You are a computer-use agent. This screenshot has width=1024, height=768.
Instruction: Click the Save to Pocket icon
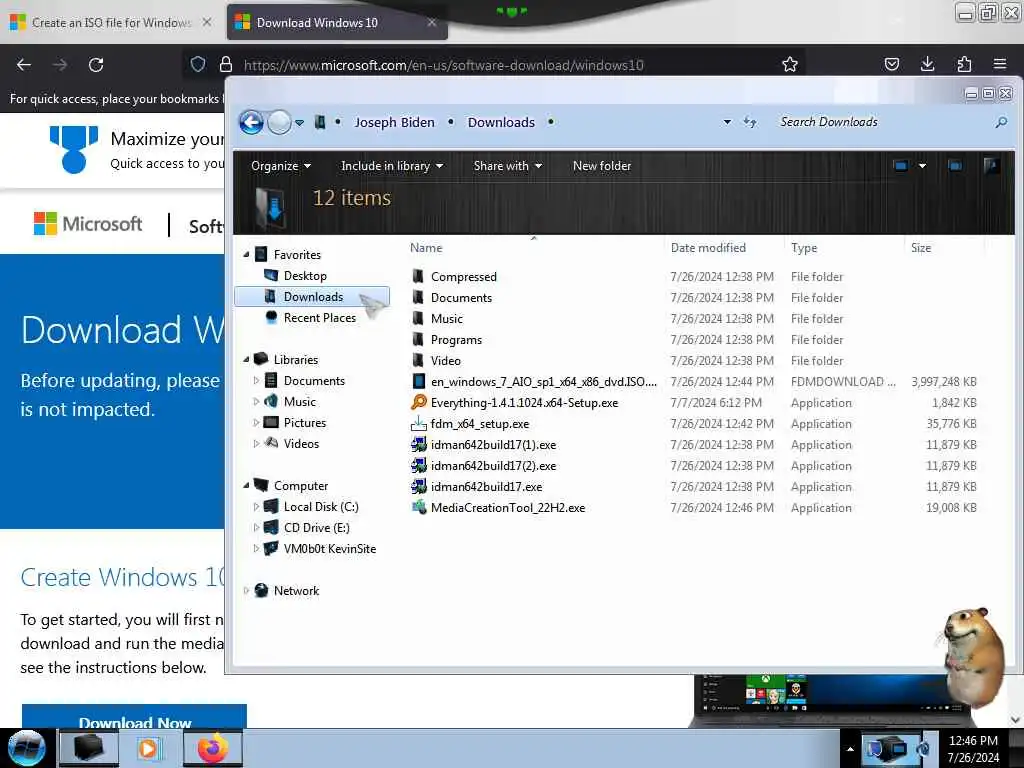(x=891, y=64)
